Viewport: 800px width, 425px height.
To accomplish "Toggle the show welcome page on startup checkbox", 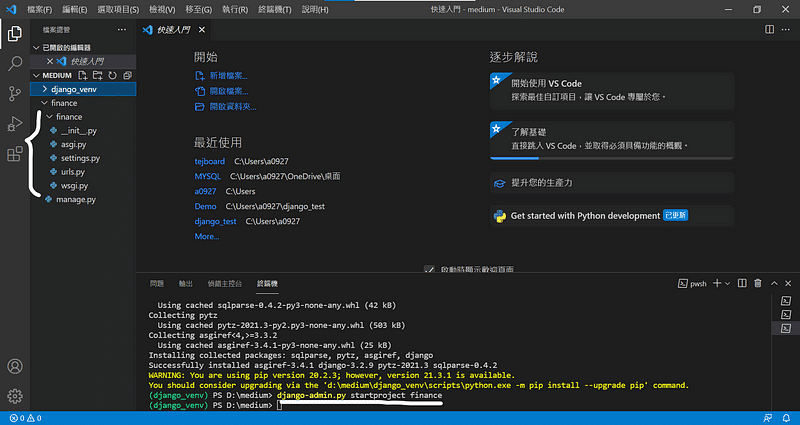I will point(429,269).
